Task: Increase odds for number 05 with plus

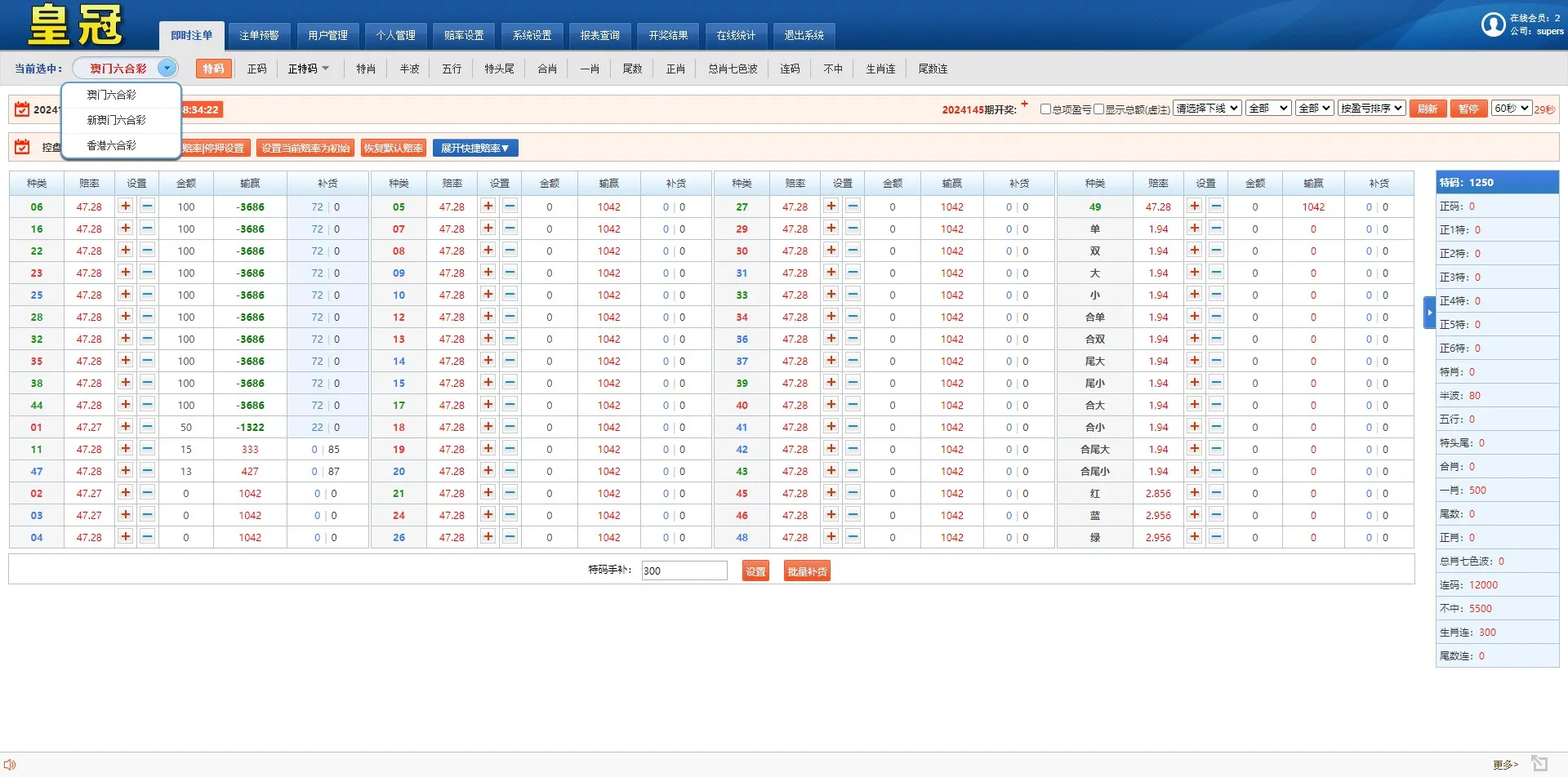Action: [x=488, y=206]
